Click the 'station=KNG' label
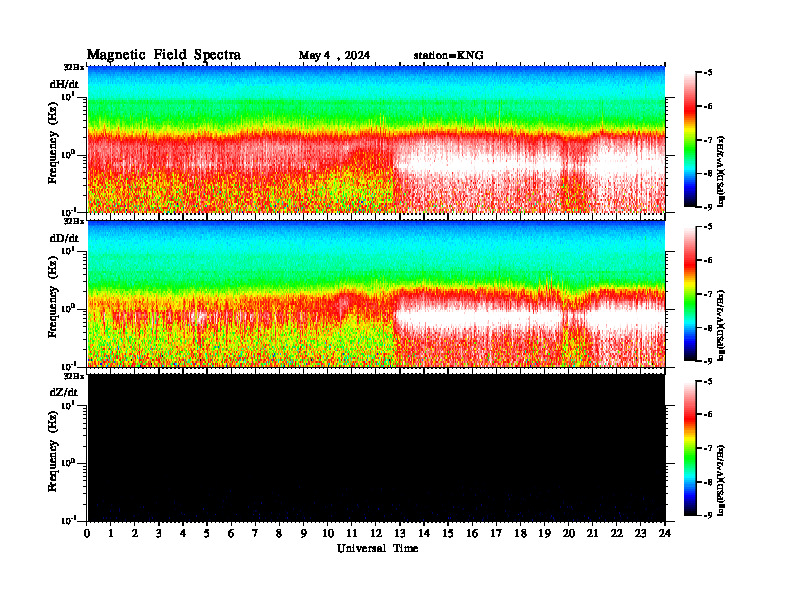The image size is (792, 612). [x=448, y=56]
